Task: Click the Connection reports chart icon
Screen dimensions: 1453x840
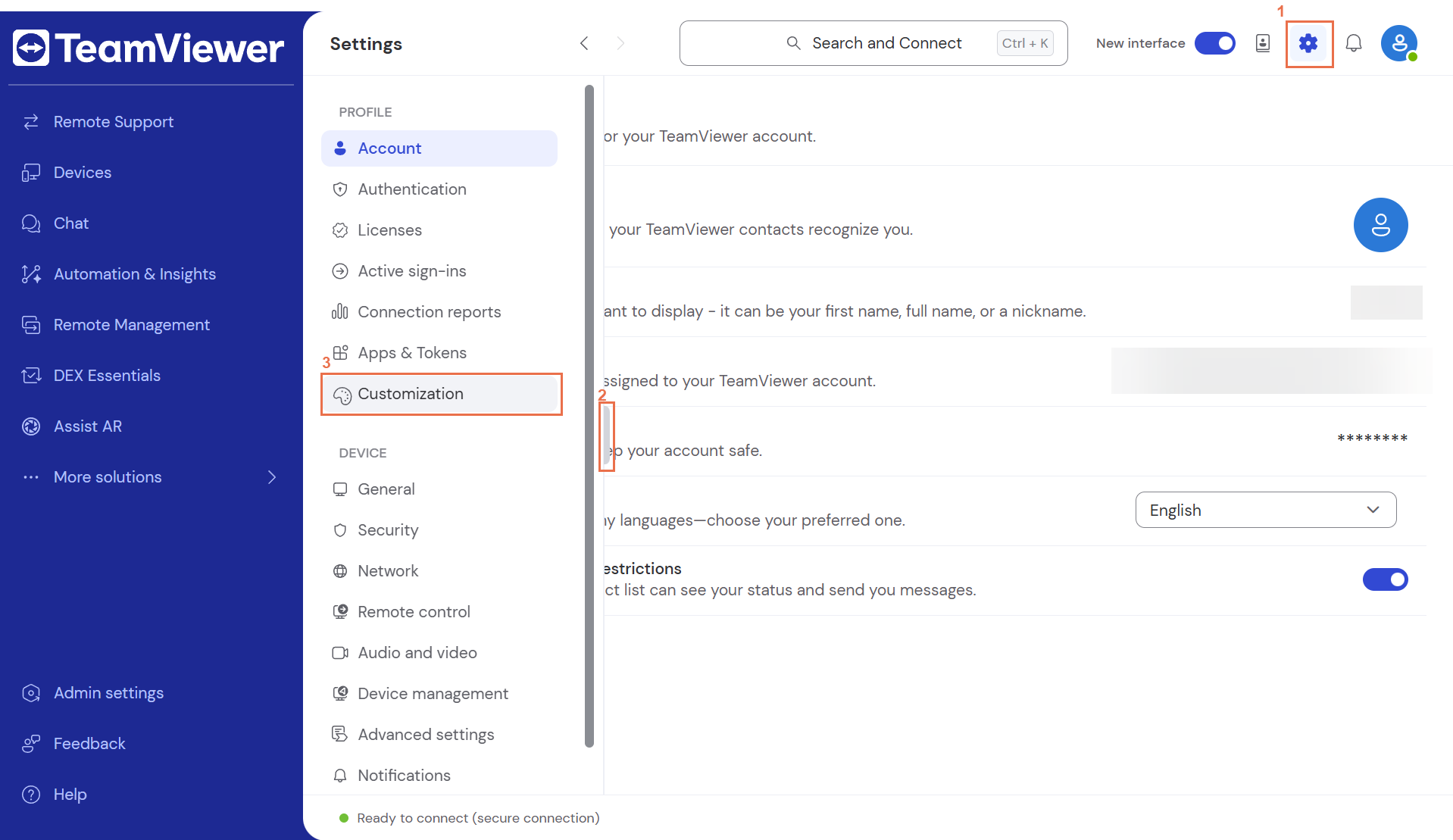Action: [340, 312]
